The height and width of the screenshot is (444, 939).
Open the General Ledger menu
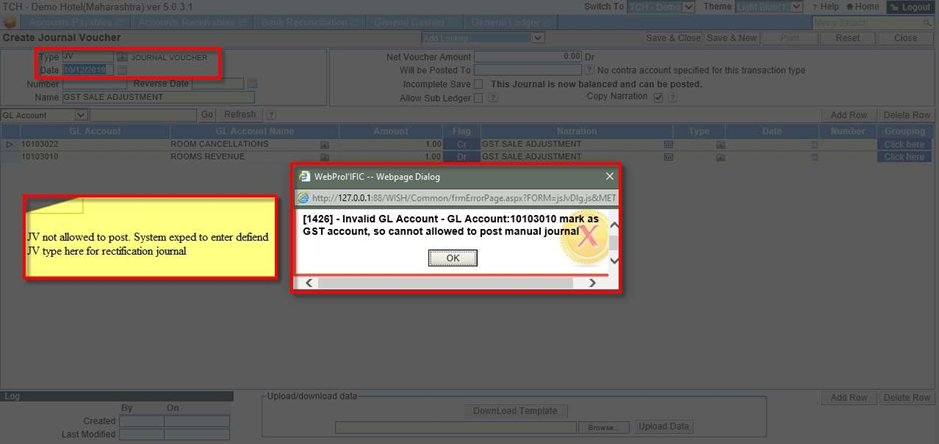[511, 22]
